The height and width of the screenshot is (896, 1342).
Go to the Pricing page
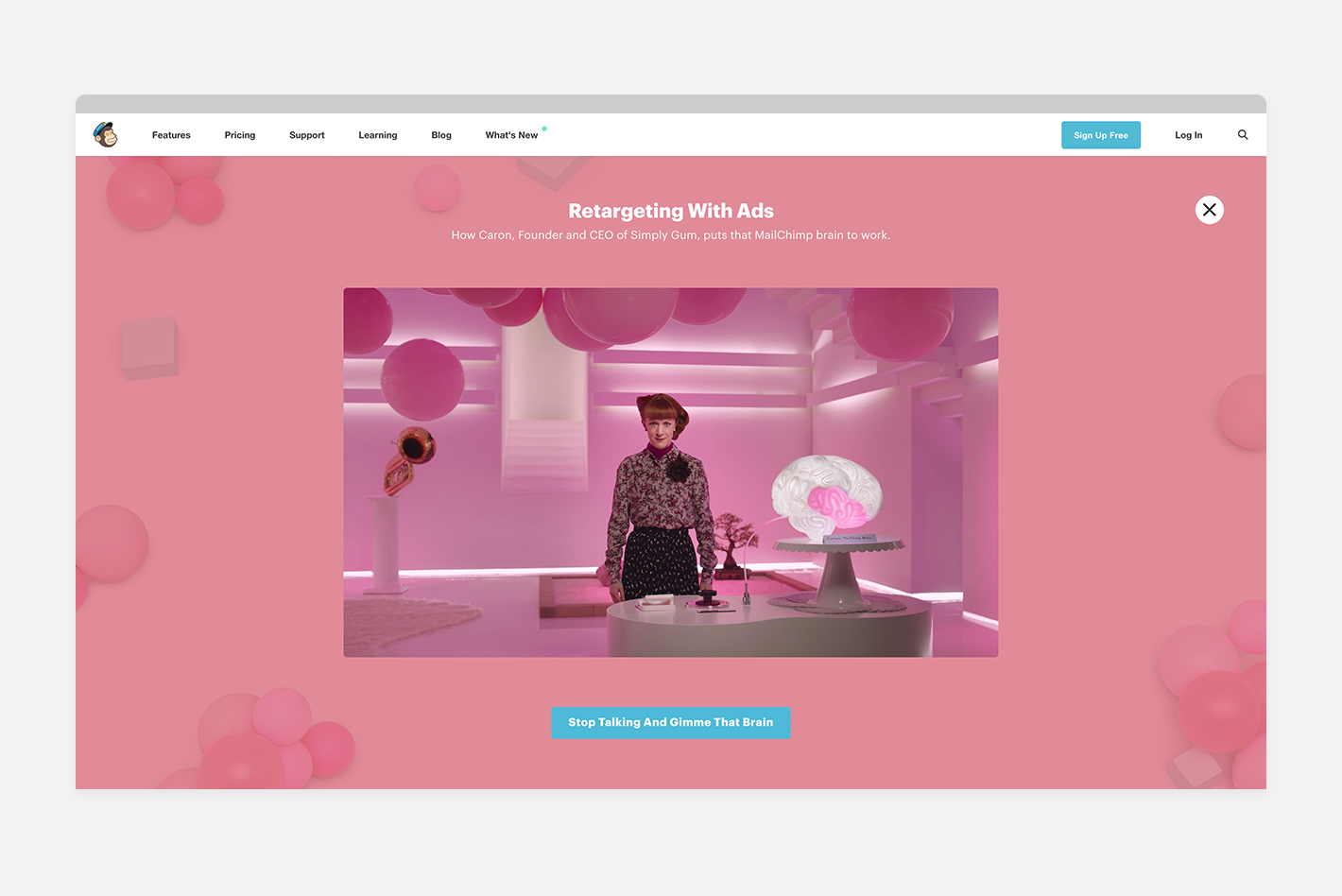(240, 135)
